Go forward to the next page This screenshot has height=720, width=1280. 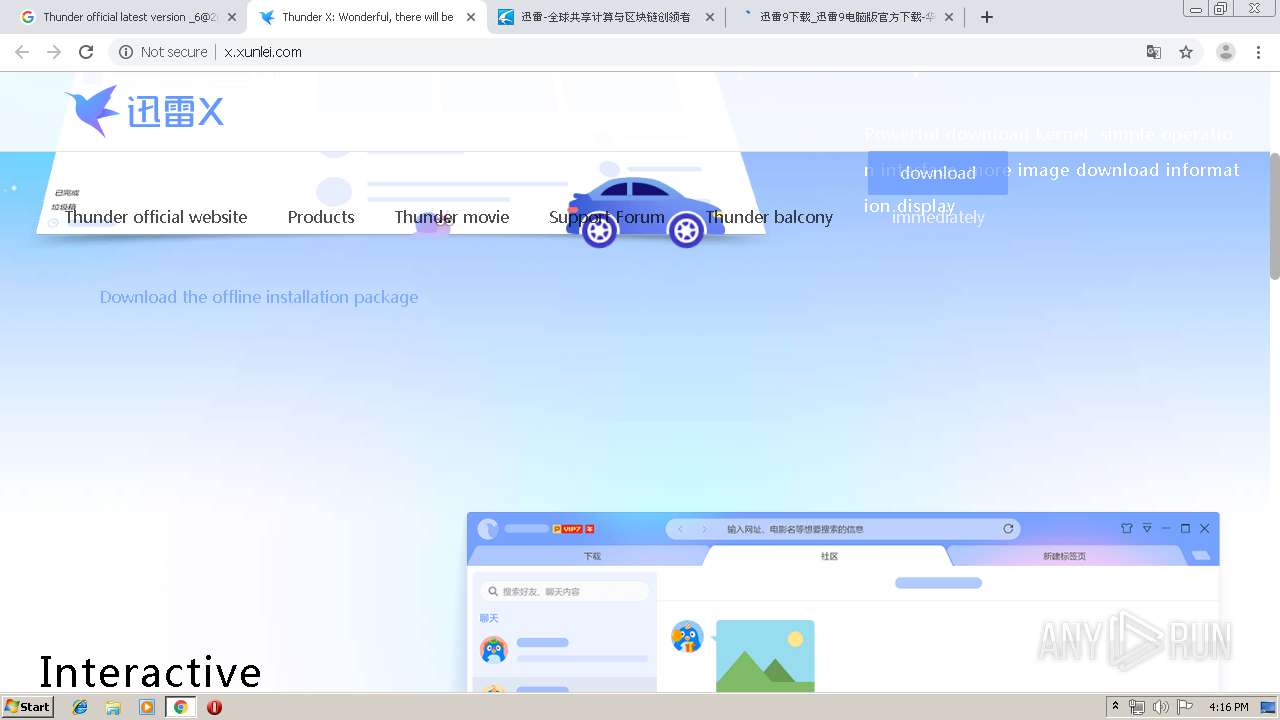point(54,52)
